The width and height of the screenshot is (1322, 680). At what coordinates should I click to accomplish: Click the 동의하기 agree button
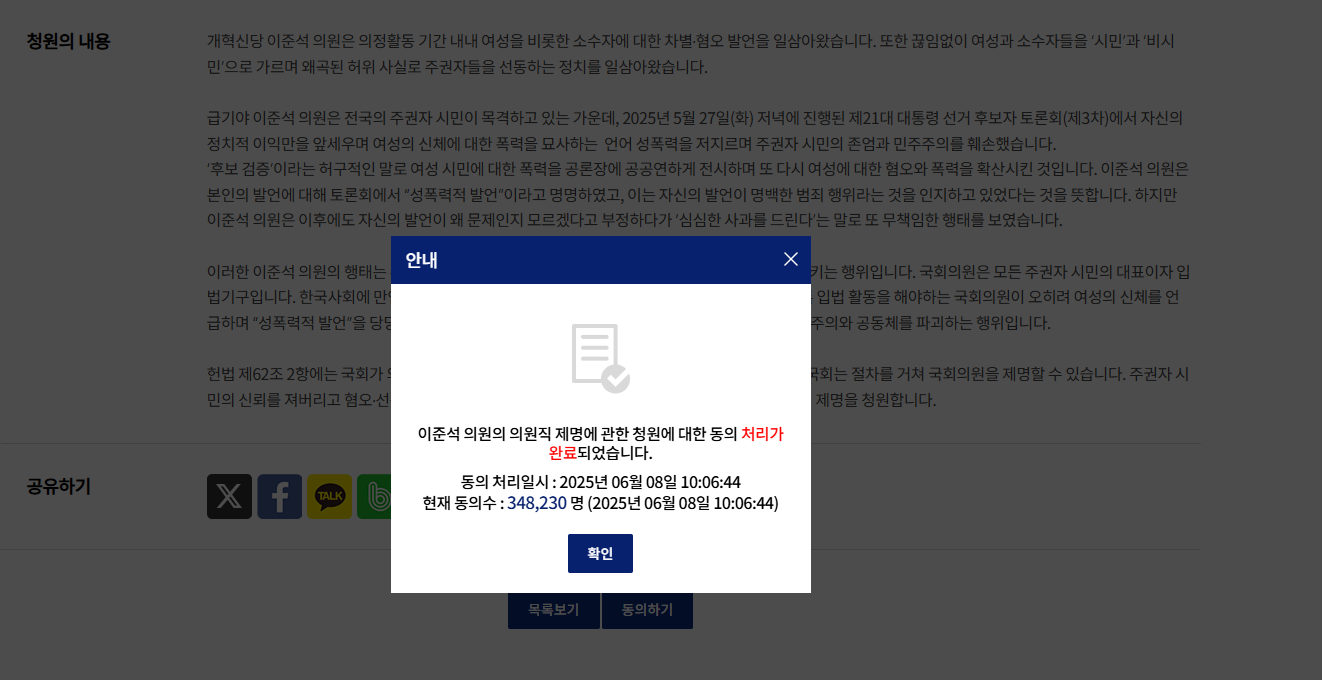tap(646, 610)
